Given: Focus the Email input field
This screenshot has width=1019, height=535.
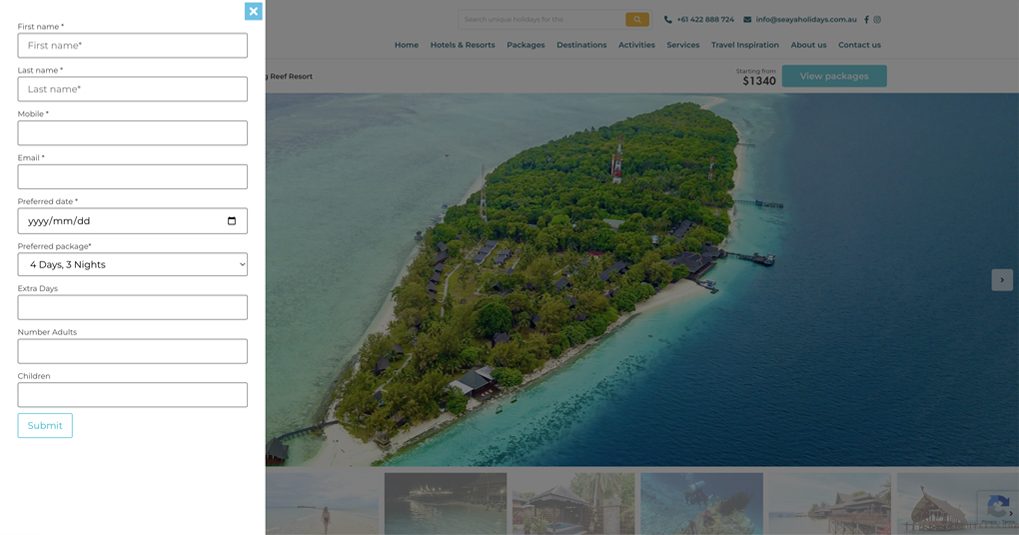Looking at the screenshot, I should coord(133,176).
